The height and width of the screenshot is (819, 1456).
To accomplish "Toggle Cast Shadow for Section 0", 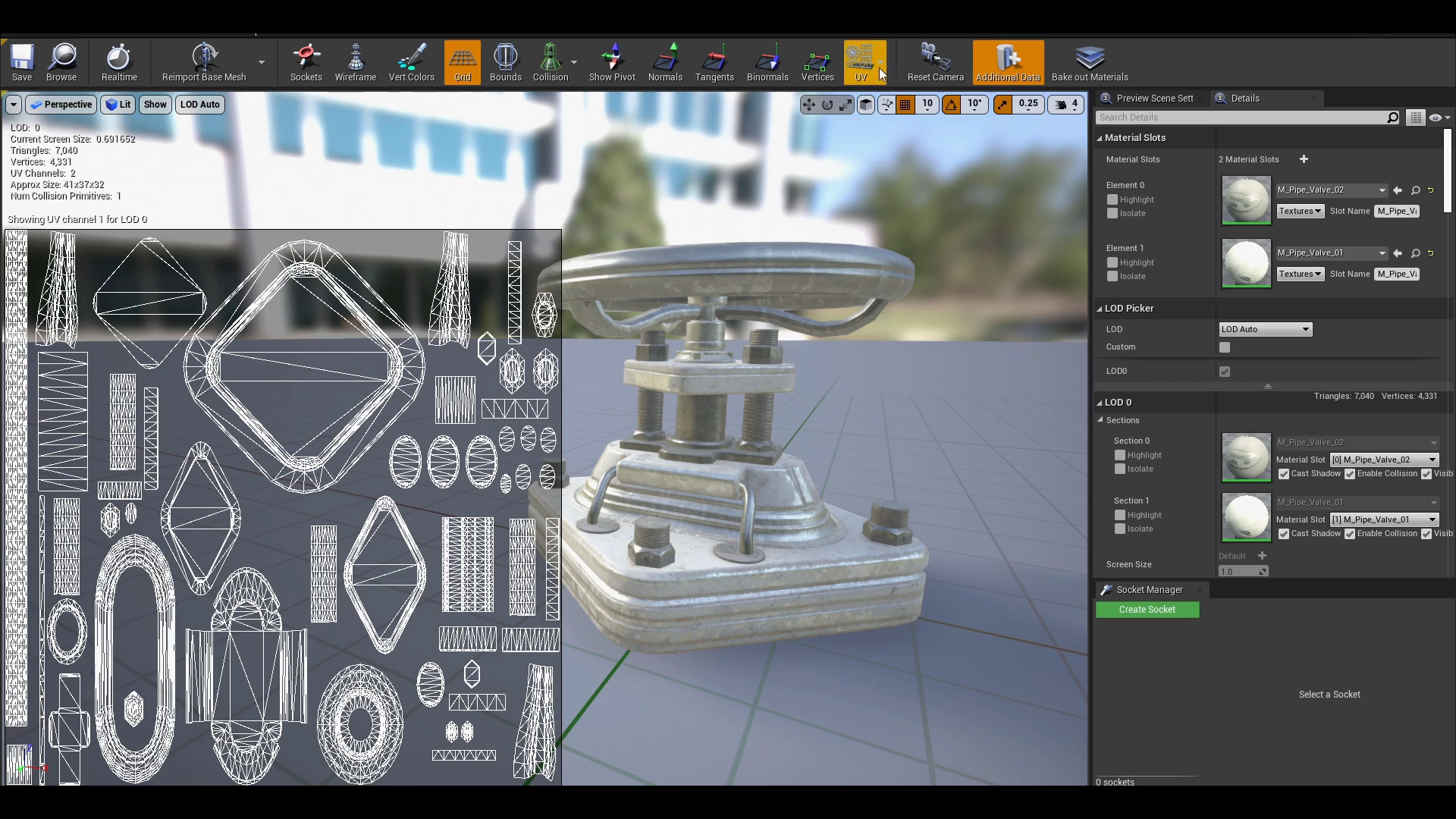I will (1284, 474).
